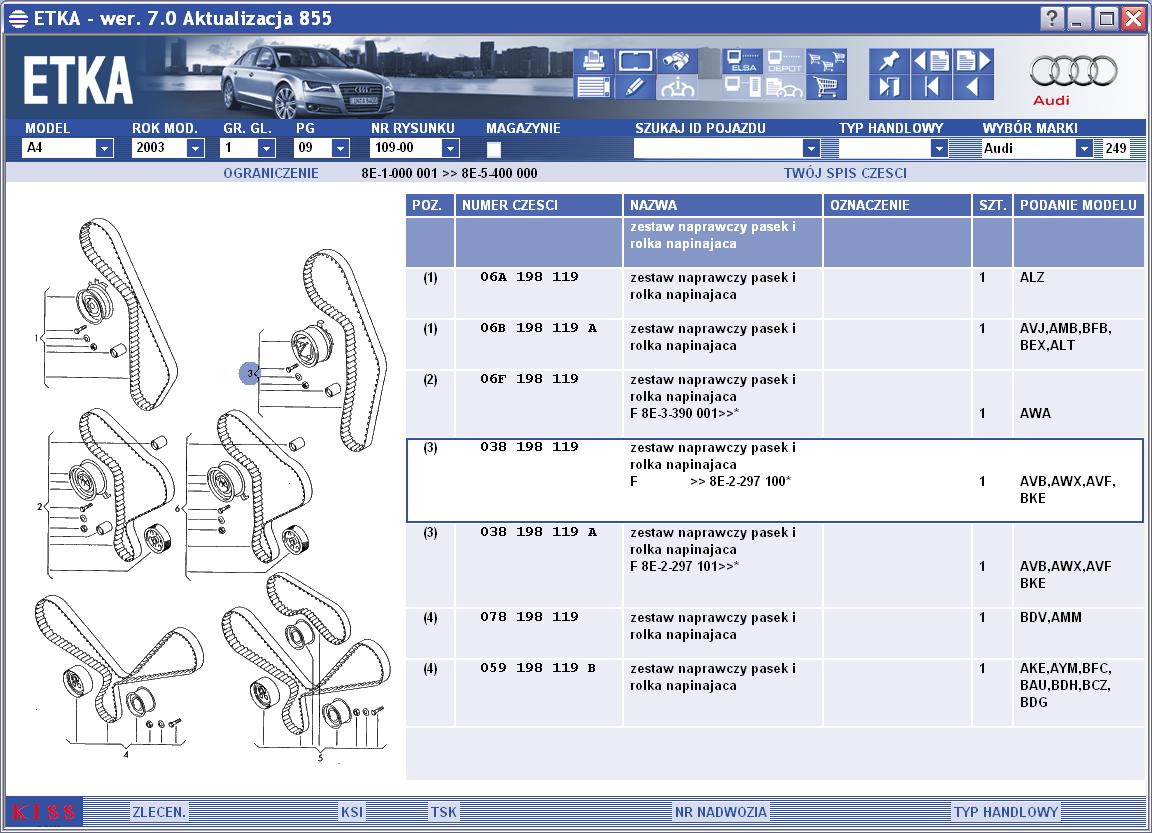Click the single left arrow back icon
This screenshot has width=1152, height=833.
[973, 87]
